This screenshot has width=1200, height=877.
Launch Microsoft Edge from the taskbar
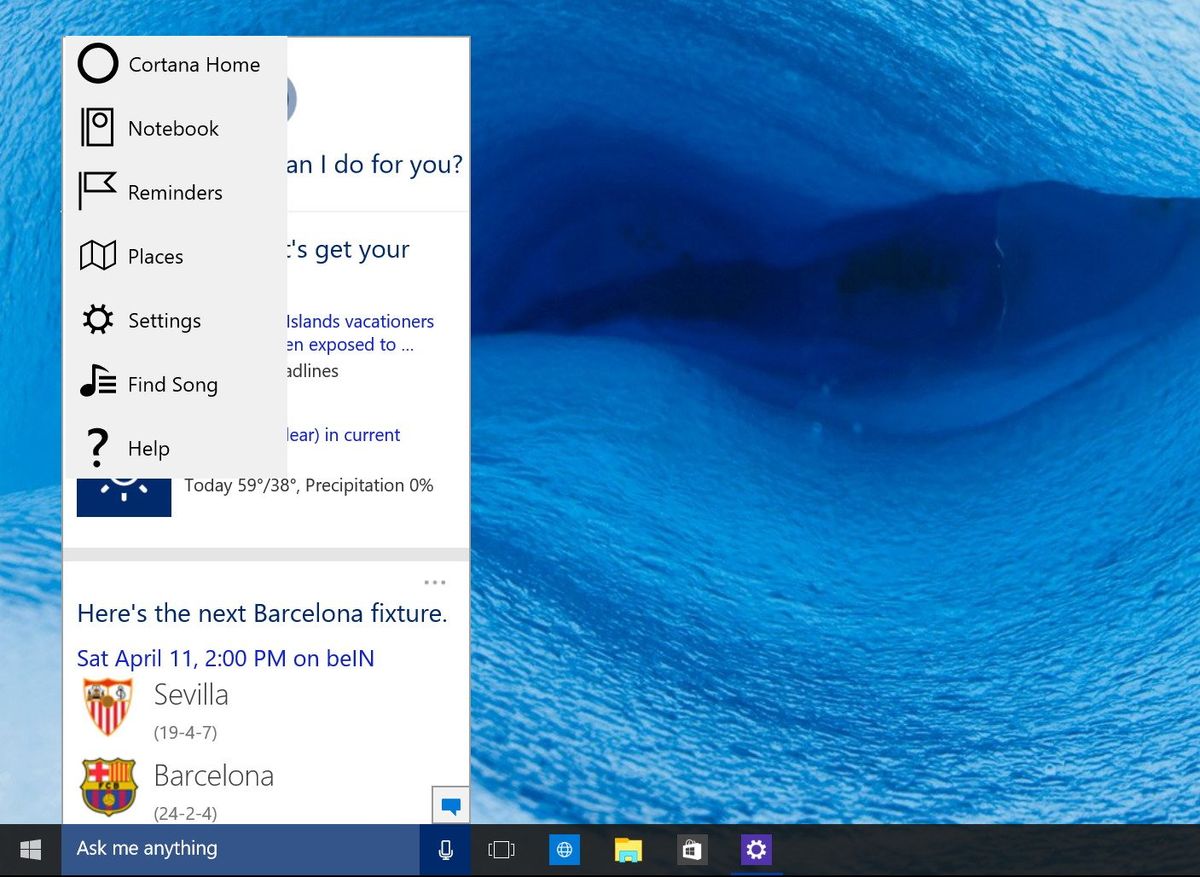coord(564,849)
